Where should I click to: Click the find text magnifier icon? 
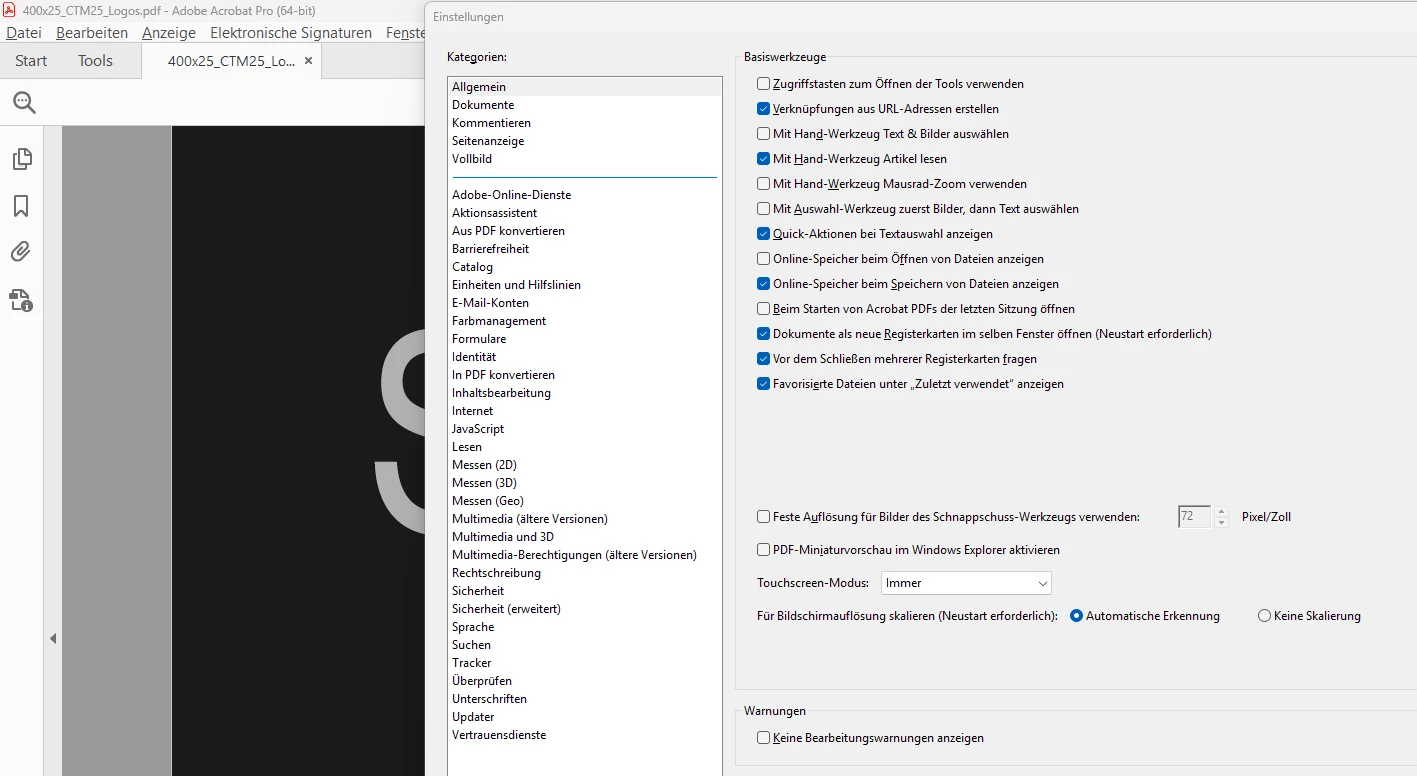(x=24, y=102)
